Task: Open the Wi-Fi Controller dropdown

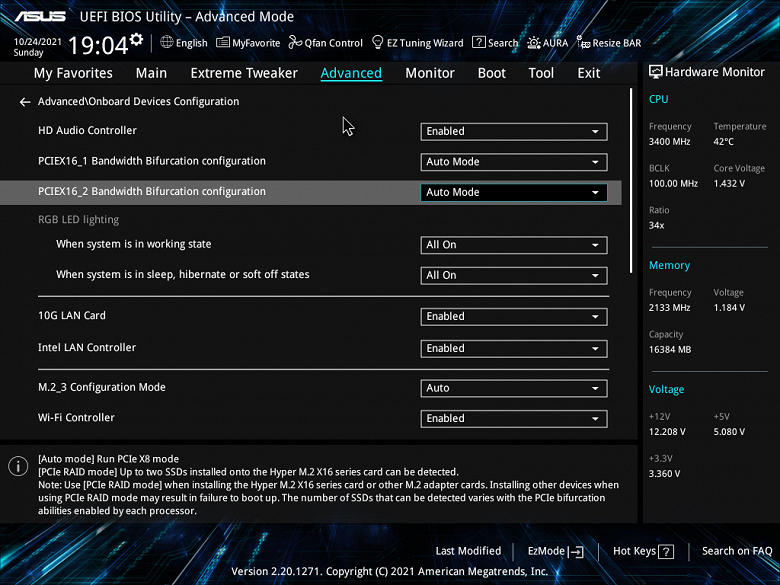Action: pos(514,418)
